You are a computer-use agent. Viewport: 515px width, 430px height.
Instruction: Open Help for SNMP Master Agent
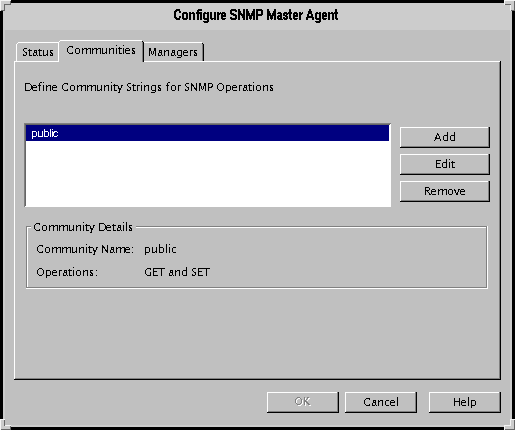(465, 402)
